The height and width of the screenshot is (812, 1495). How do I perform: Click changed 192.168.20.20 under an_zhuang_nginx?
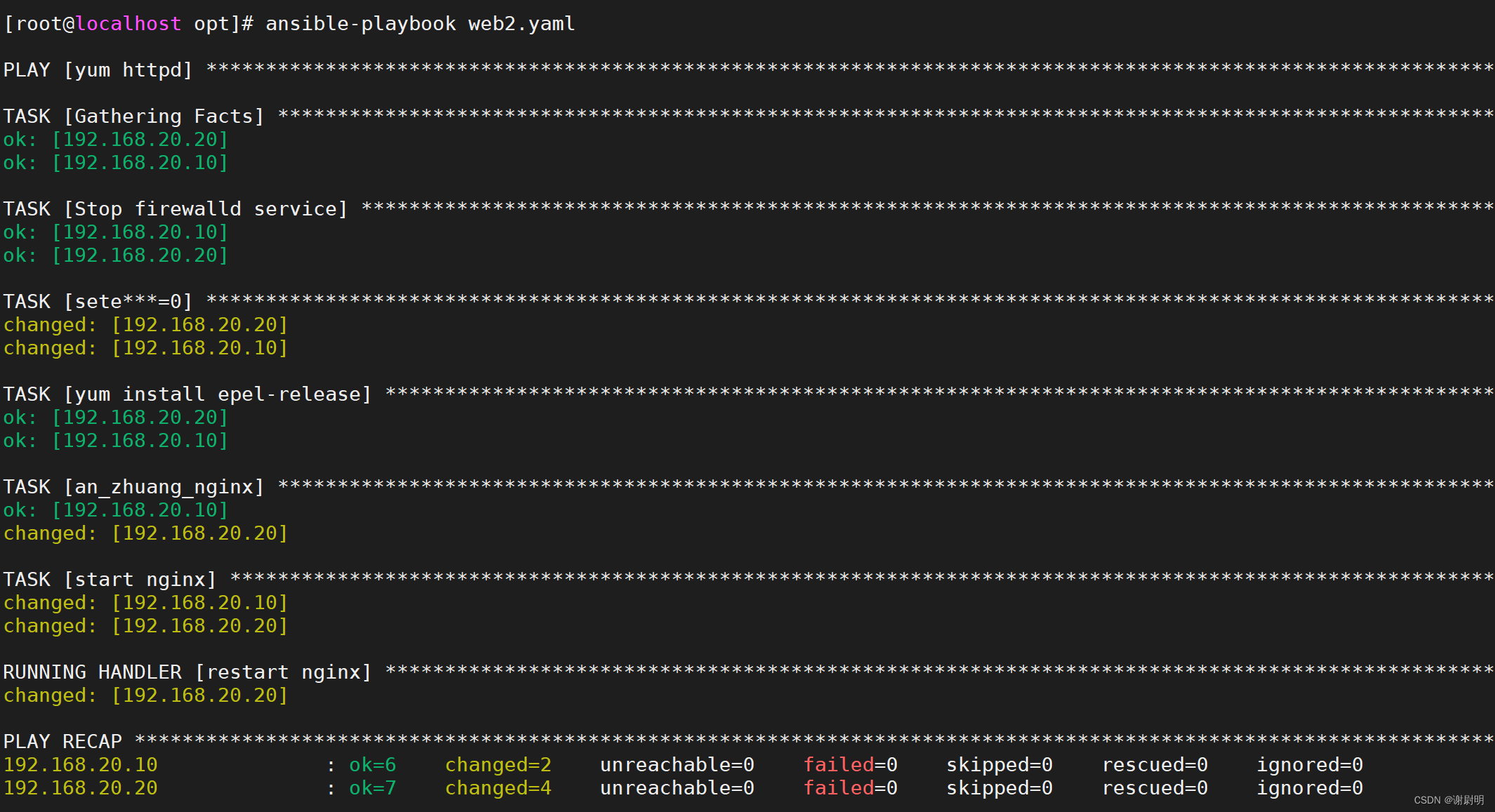pos(146,533)
